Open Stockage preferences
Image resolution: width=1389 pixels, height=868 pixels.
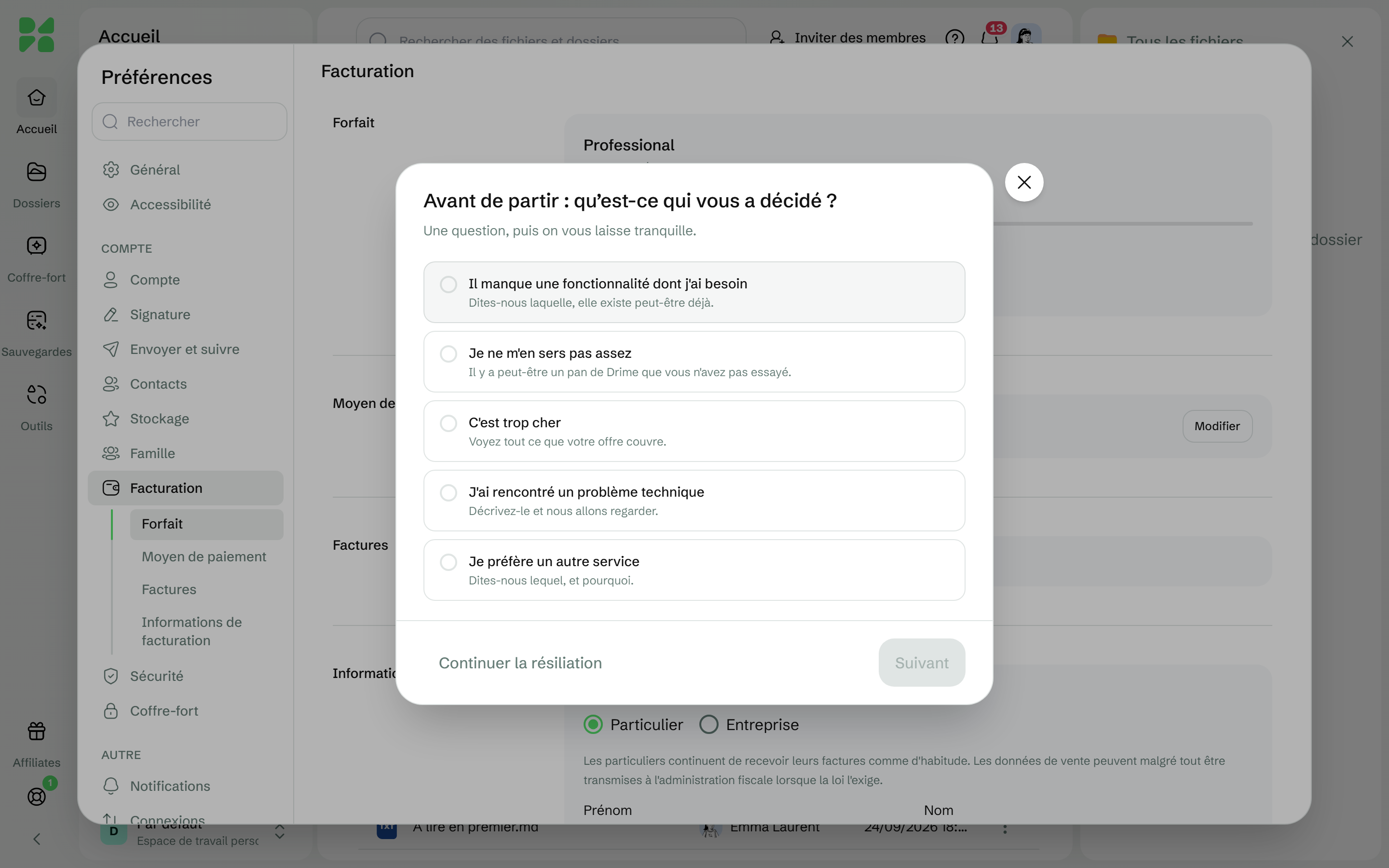pos(185,419)
